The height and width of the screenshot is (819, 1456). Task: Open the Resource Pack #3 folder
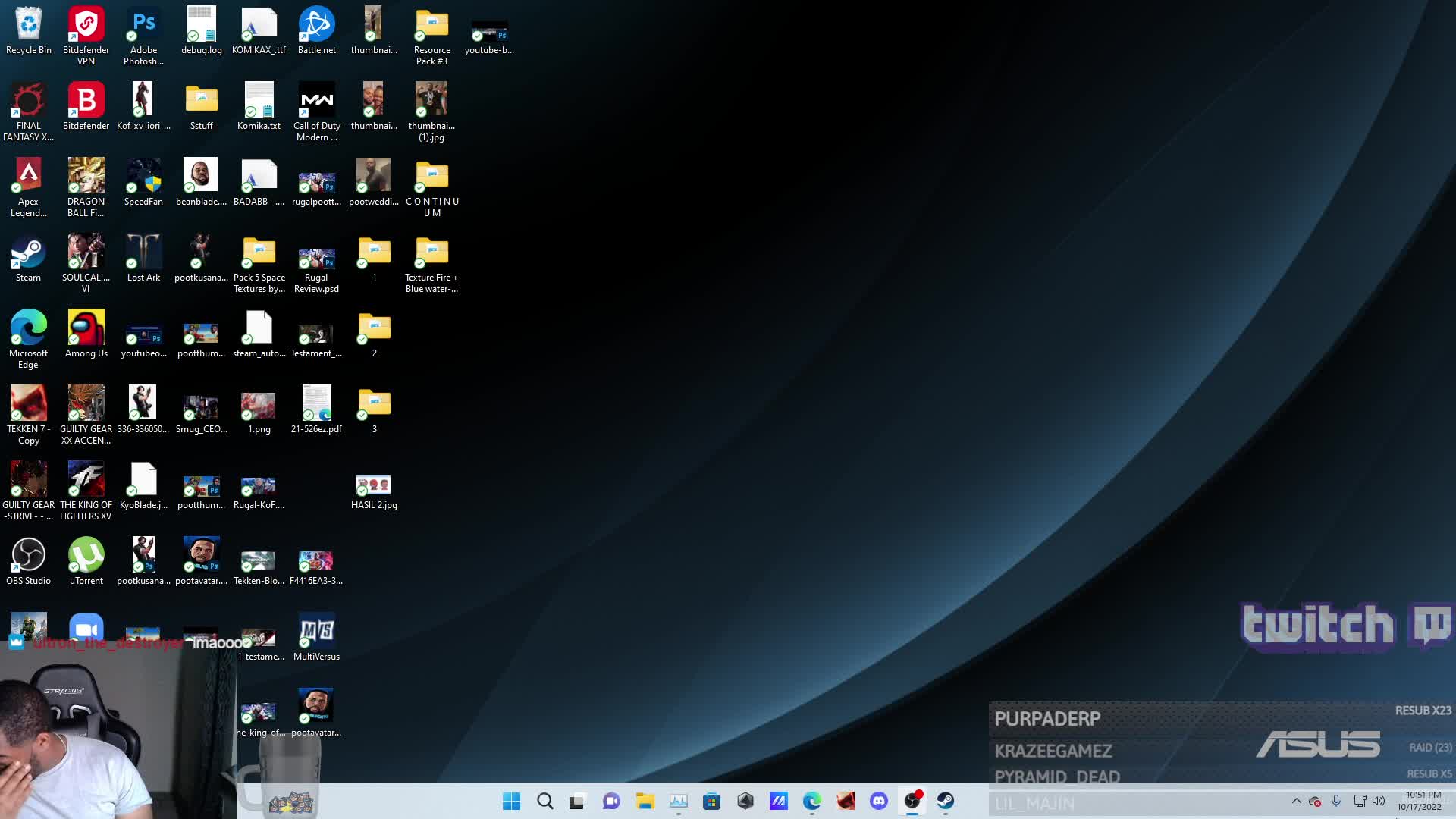pos(431,36)
